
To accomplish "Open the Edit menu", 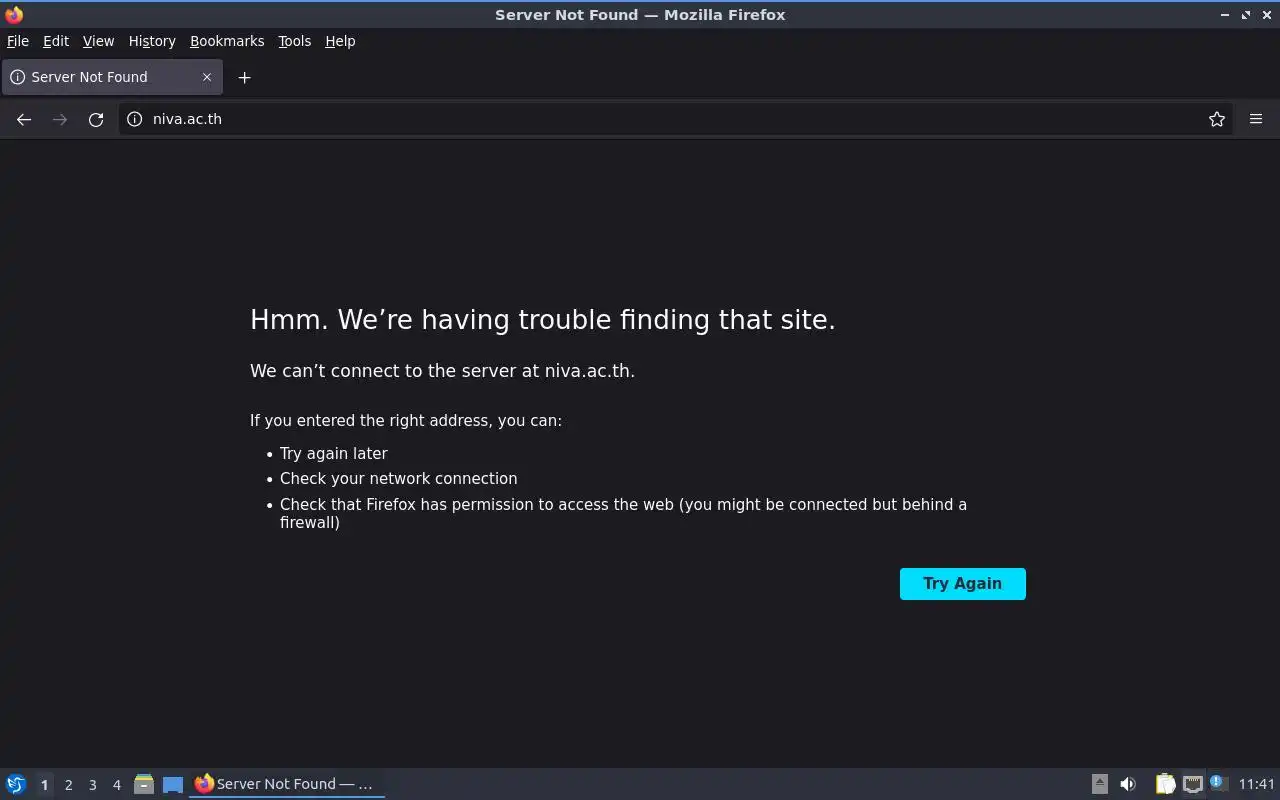I will pyautogui.click(x=56, y=41).
